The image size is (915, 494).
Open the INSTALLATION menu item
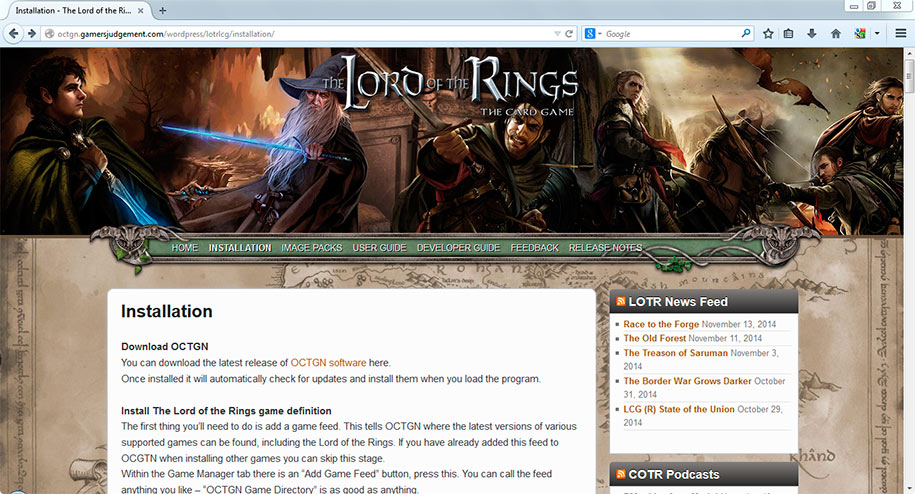click(x=240, y=248)
